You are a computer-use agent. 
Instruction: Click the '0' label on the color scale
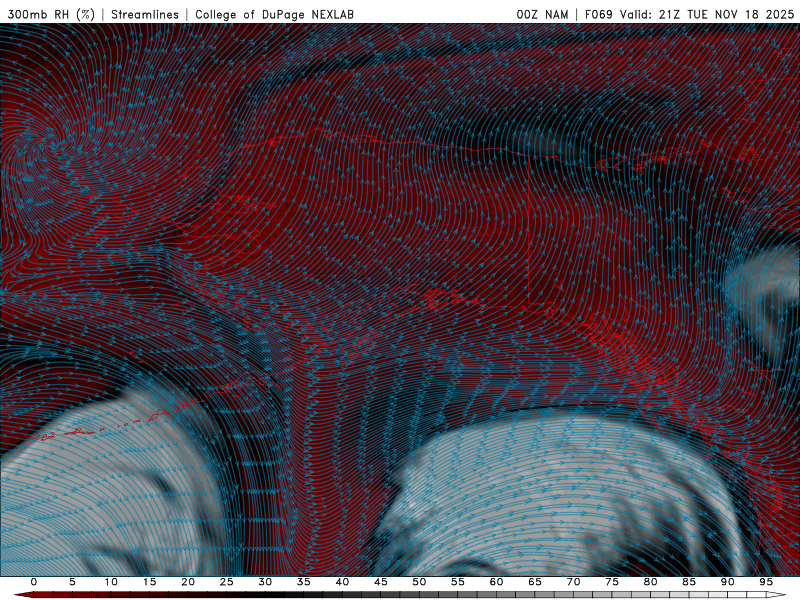pyautogui.click(x=34, y=582)
